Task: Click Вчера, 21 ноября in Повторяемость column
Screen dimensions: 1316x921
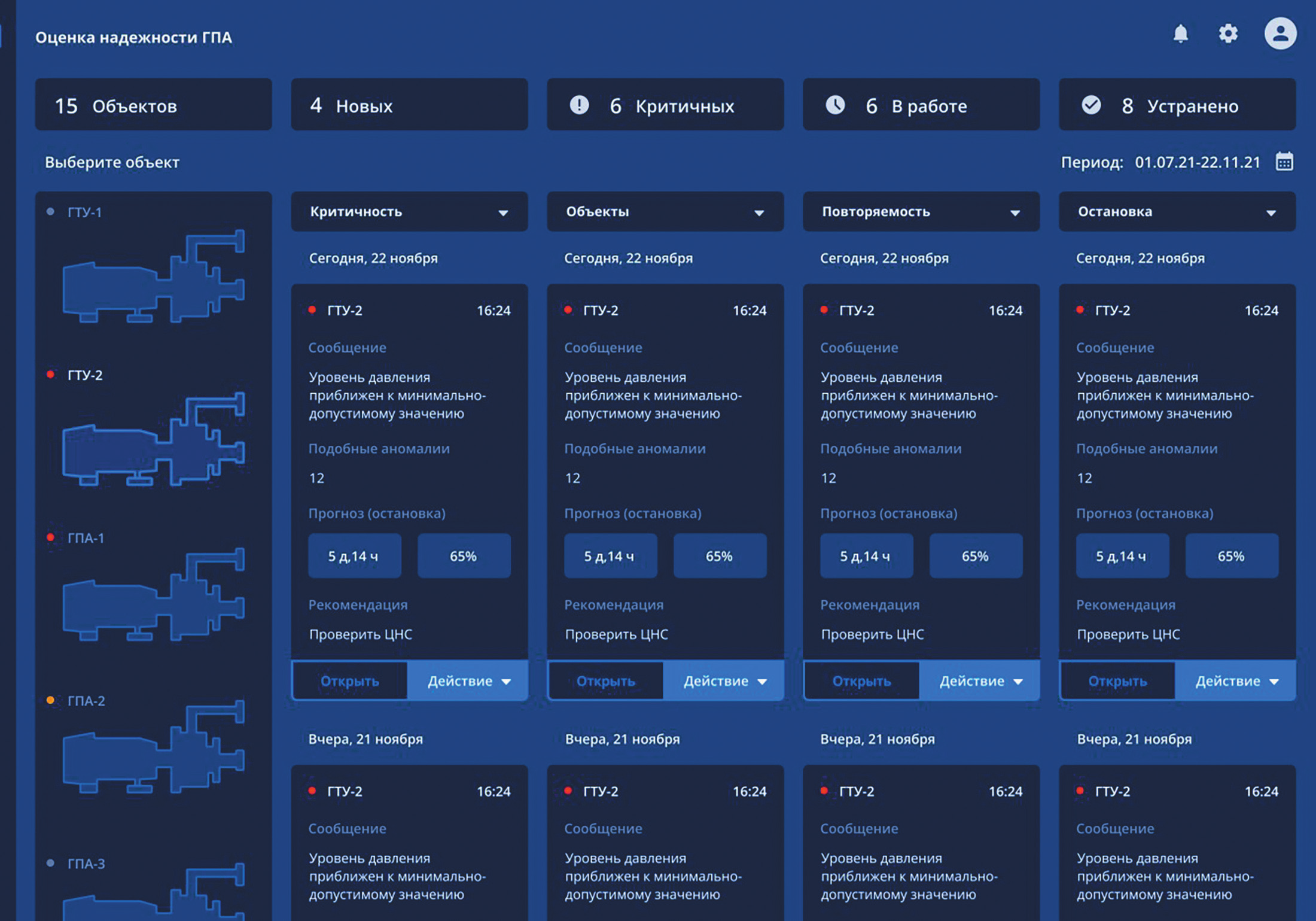Action: 878,739
